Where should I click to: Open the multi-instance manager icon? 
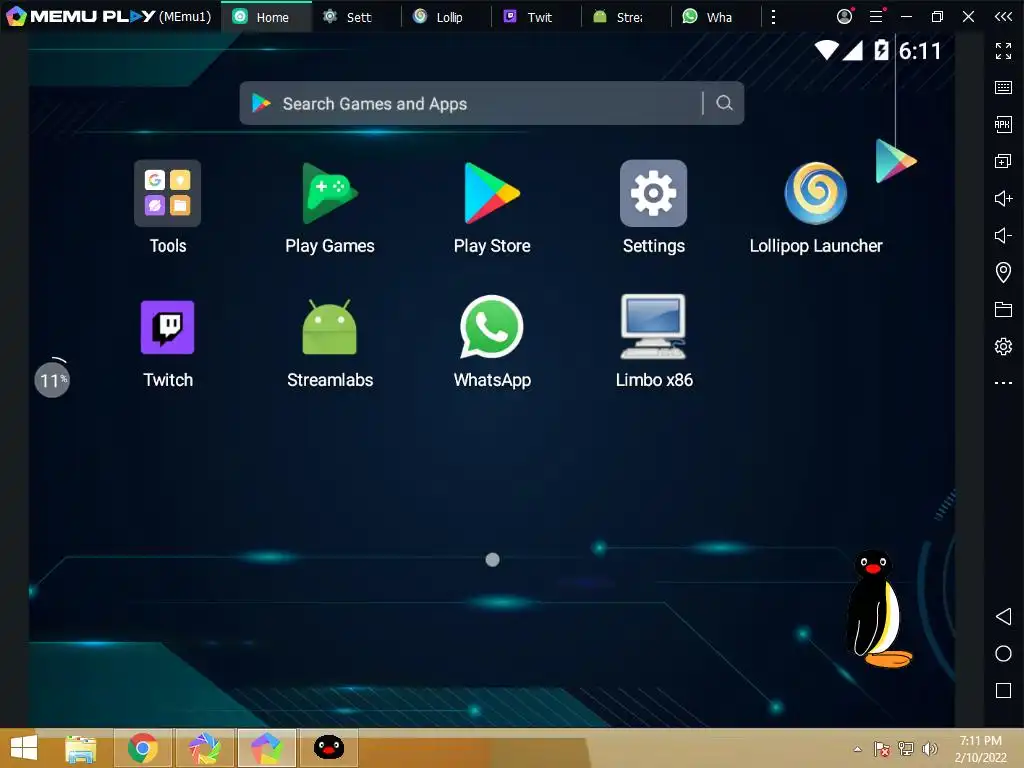(1003, 161)
